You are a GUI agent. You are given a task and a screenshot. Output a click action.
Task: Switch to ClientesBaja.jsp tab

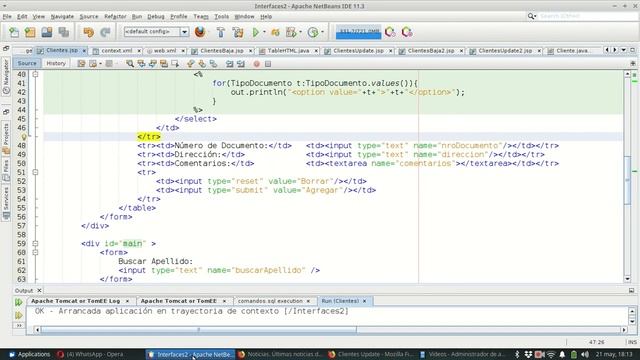coord(222,51)
